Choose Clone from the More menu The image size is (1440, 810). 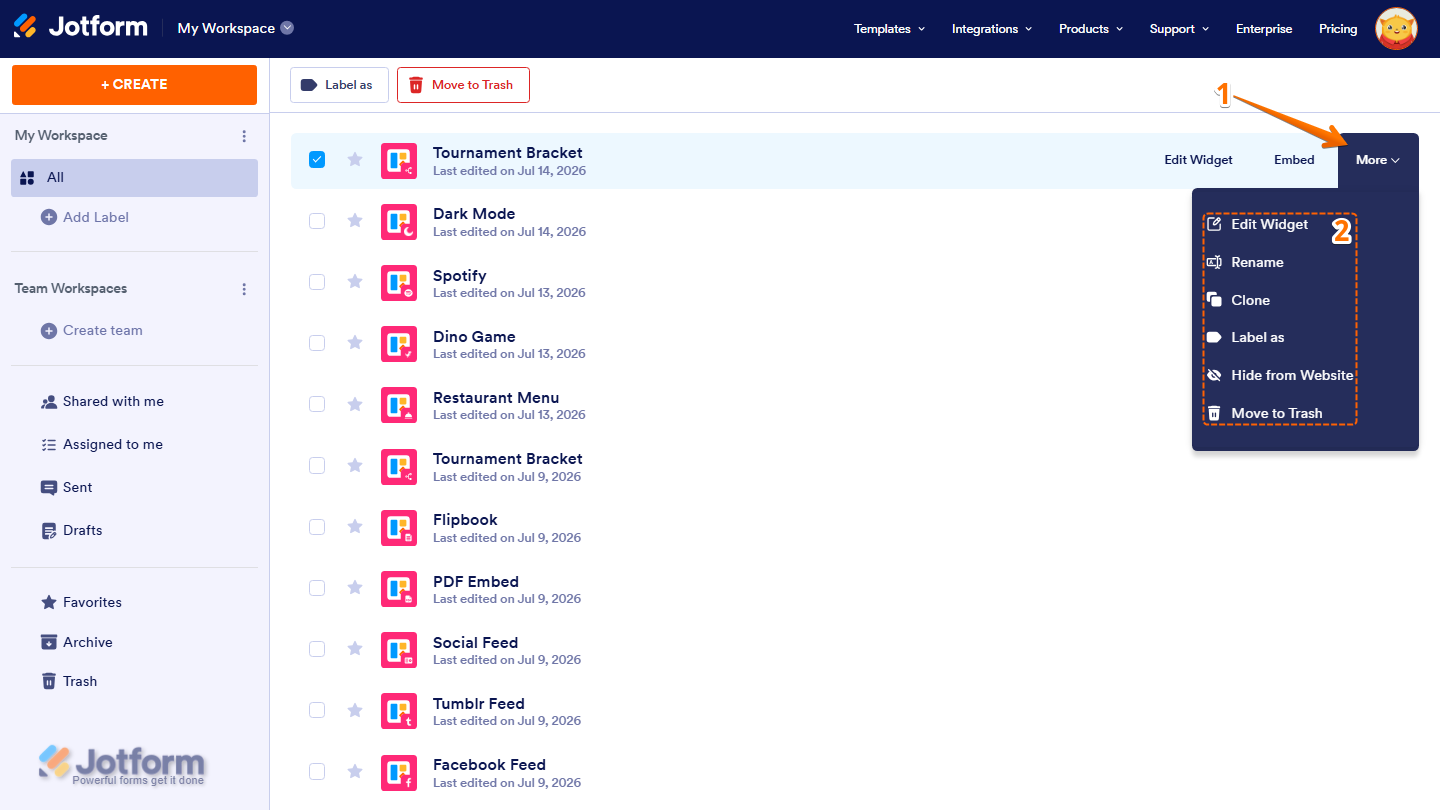pos(1238,300)
